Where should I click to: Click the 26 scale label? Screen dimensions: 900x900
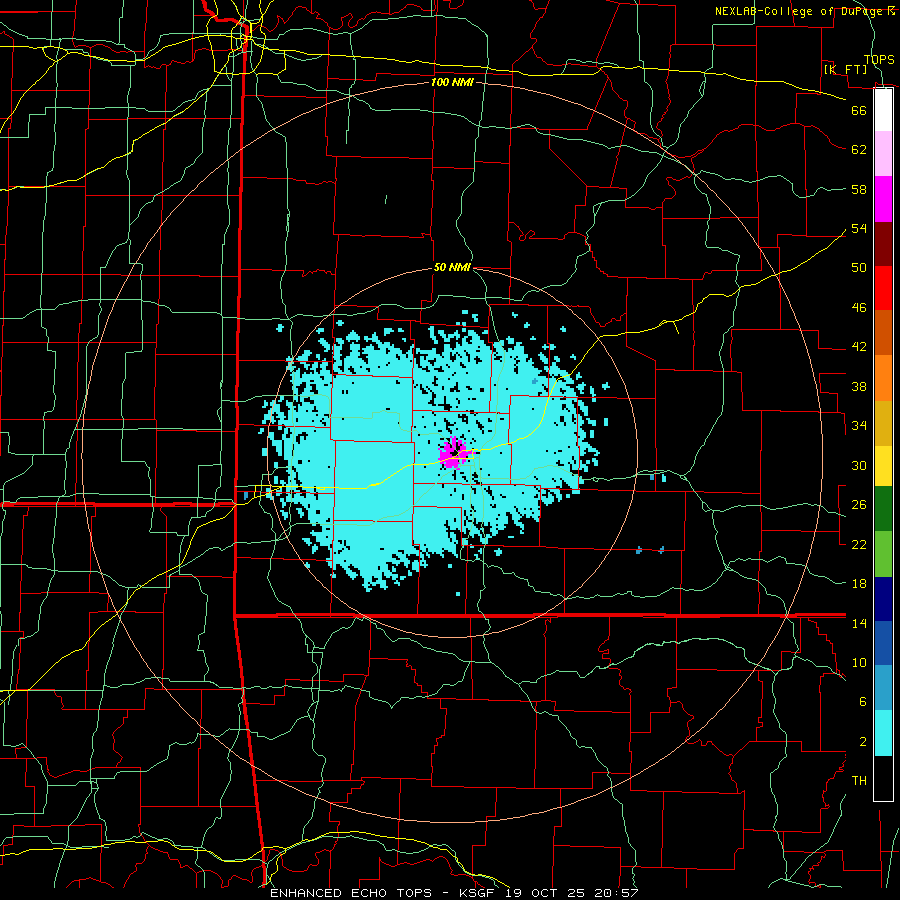point(859,505)
